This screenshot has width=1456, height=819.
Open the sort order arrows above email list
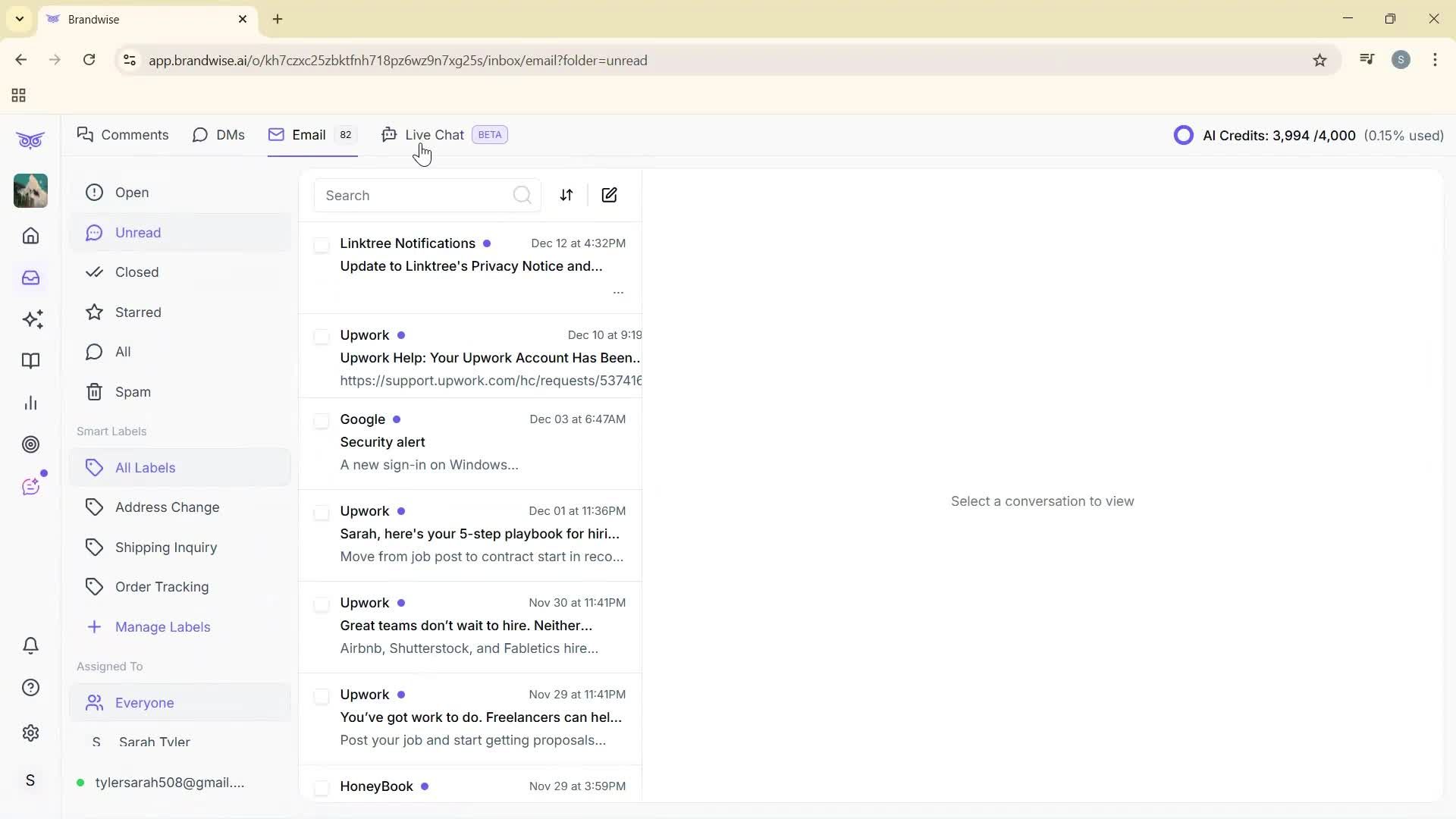click(x=566, y=195)
